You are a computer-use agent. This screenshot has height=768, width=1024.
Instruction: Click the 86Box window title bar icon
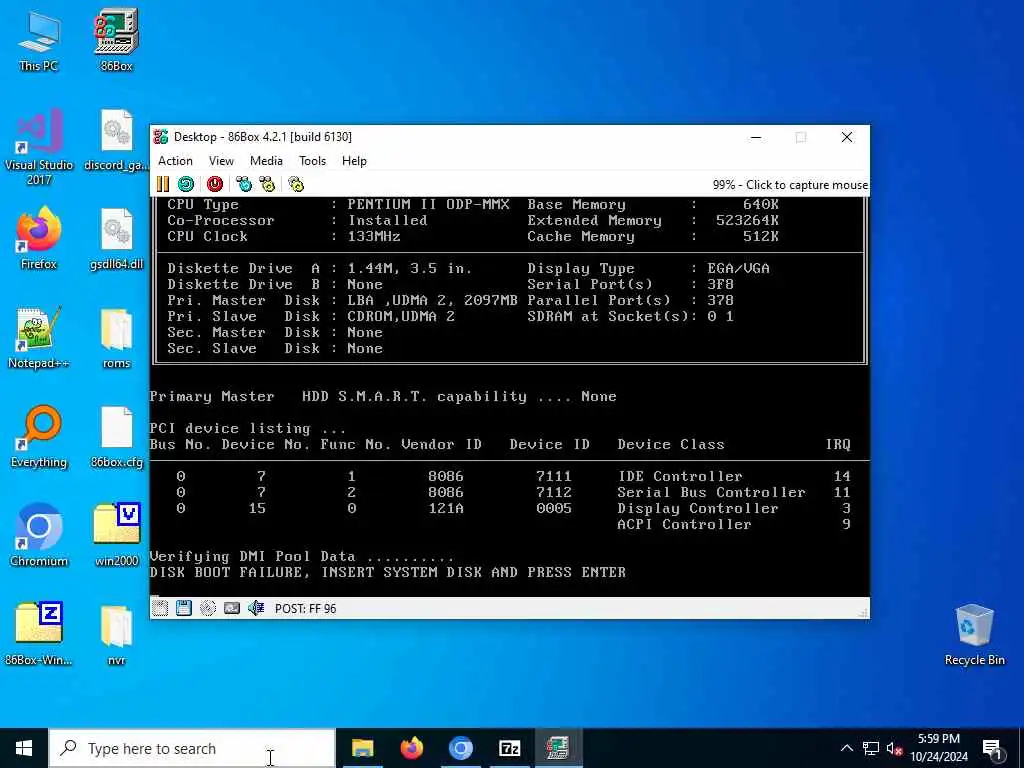(x=161, y=136)
